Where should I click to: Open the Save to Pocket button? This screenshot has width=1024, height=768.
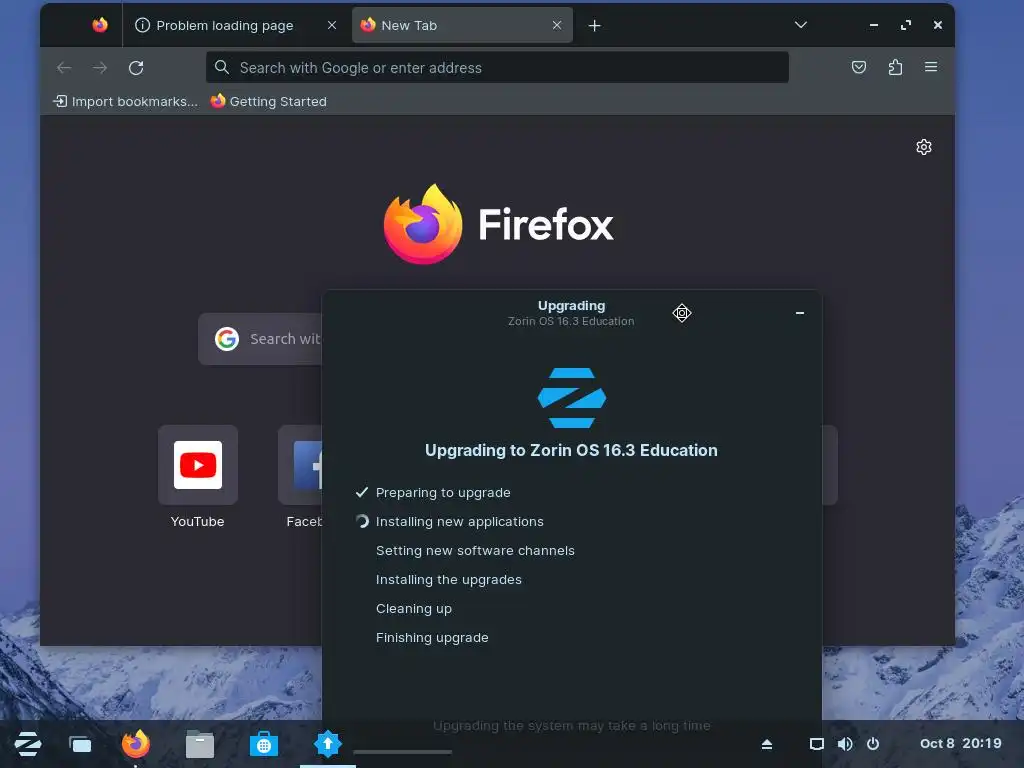point(859,67)
